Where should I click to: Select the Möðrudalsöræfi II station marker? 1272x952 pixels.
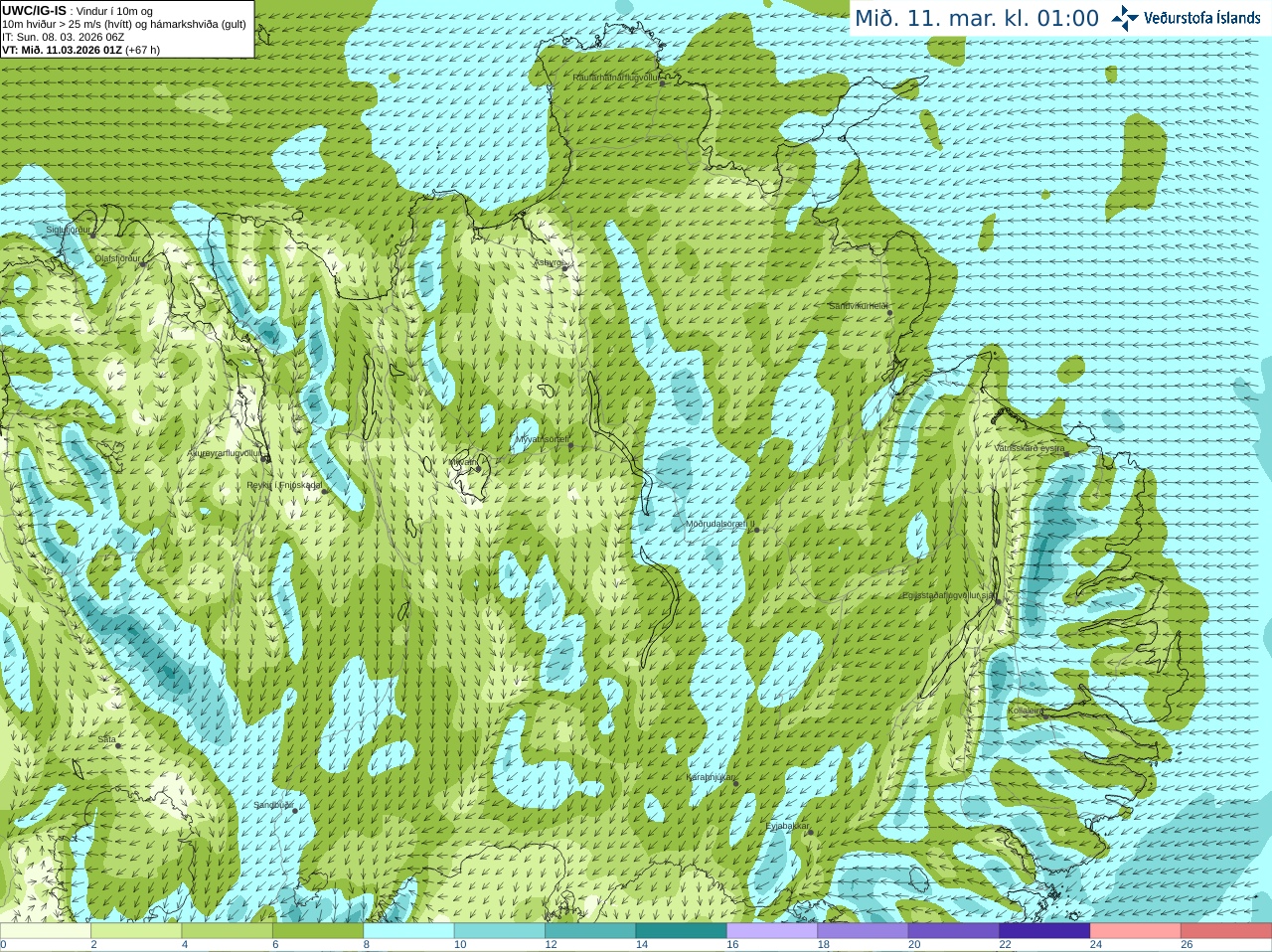757,530
